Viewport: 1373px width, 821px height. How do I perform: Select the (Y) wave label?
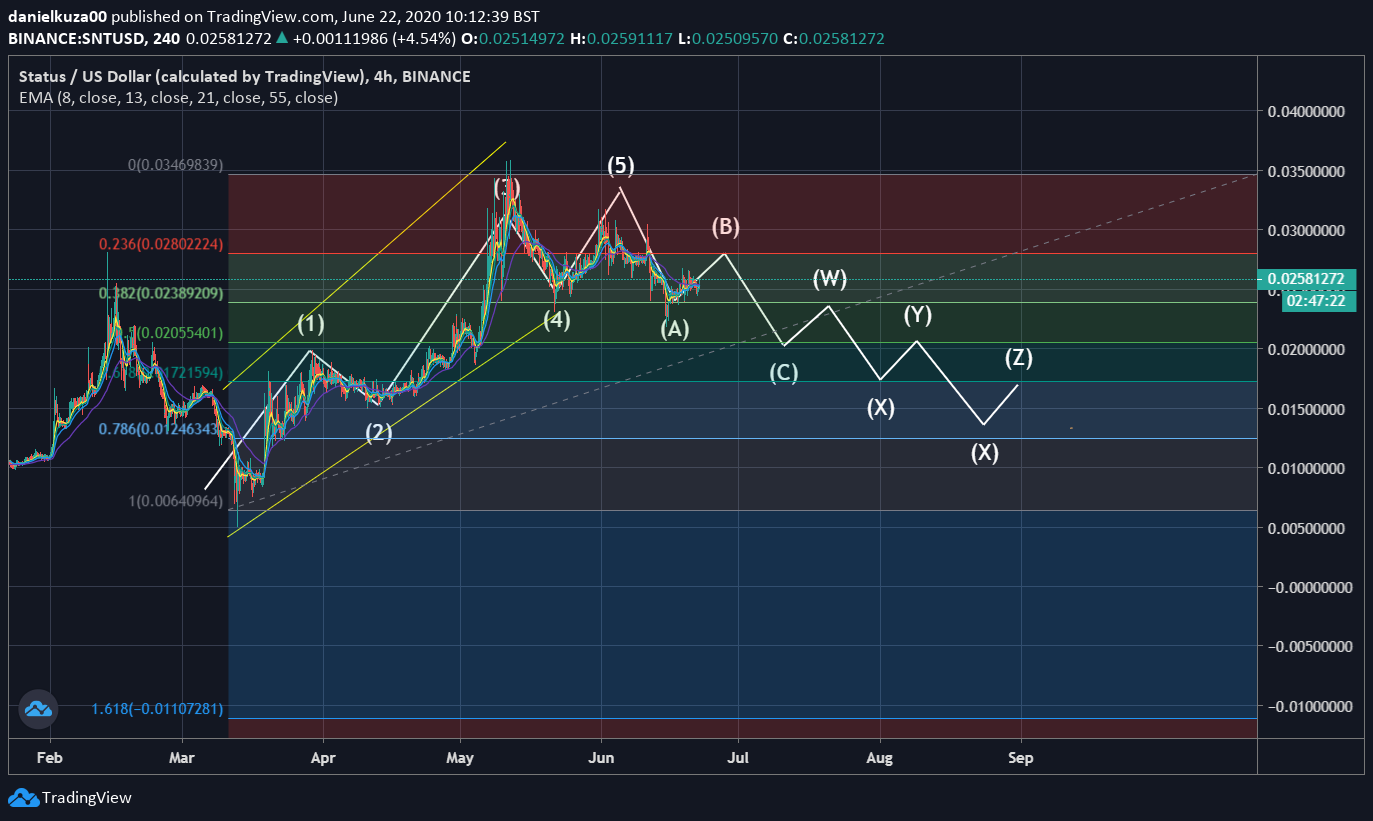point(917,315)
